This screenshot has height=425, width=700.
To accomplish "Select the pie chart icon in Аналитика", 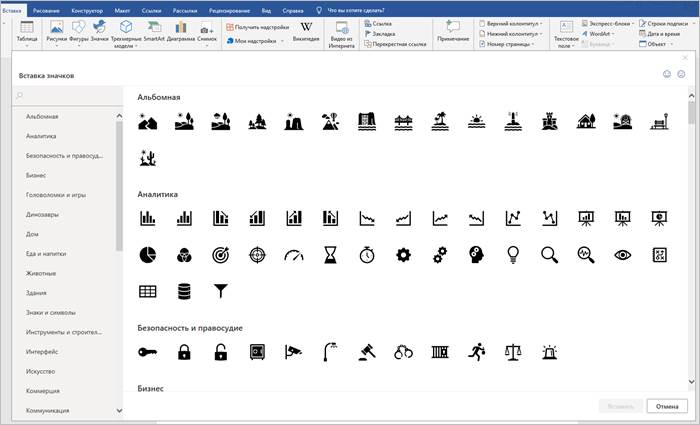I will tap(147, 255).
